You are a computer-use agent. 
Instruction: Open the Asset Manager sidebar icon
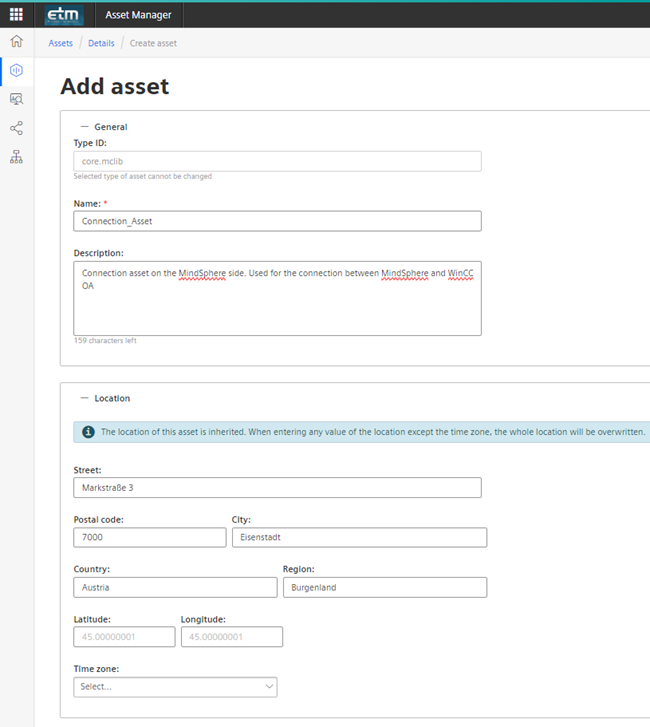pos(16,71)
